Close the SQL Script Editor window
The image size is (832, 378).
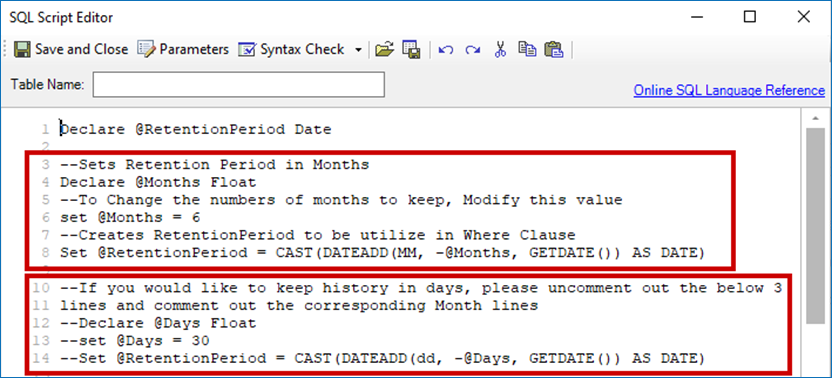(x=803, y=18)
